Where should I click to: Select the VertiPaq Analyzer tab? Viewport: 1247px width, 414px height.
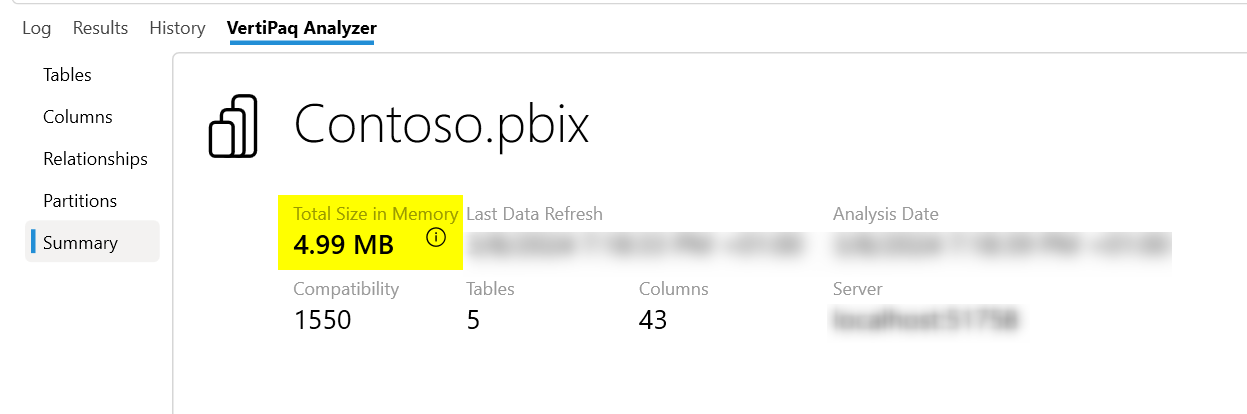coord(301,28)
